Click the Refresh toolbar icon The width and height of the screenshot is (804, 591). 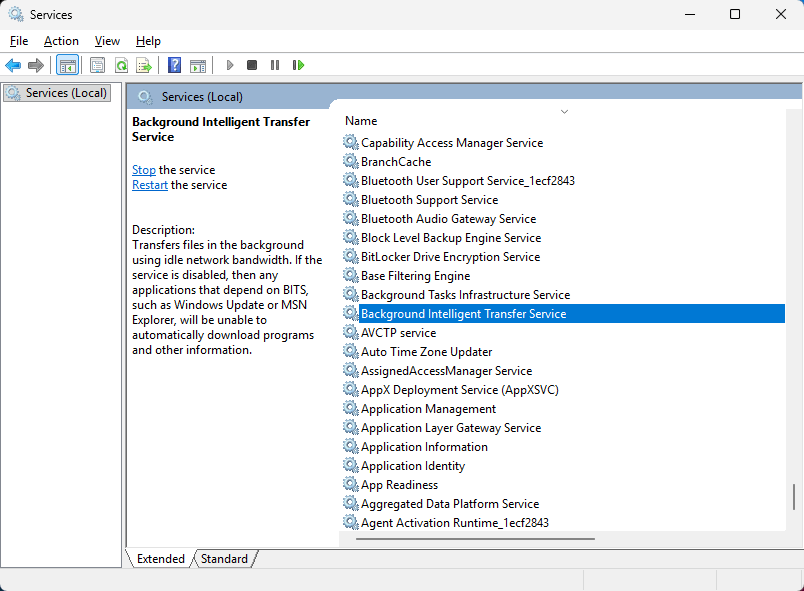click(x=121, y=65)
